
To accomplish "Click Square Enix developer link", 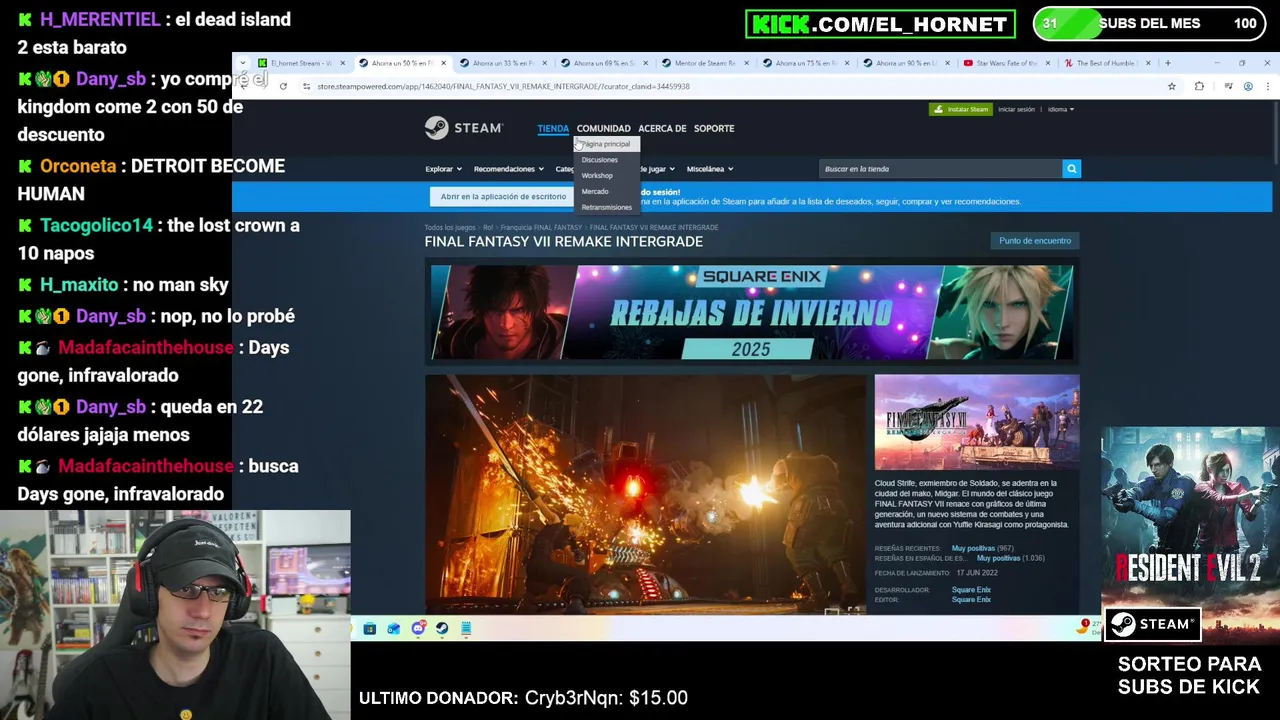I will pyautogui.click(x=971, y=590).
